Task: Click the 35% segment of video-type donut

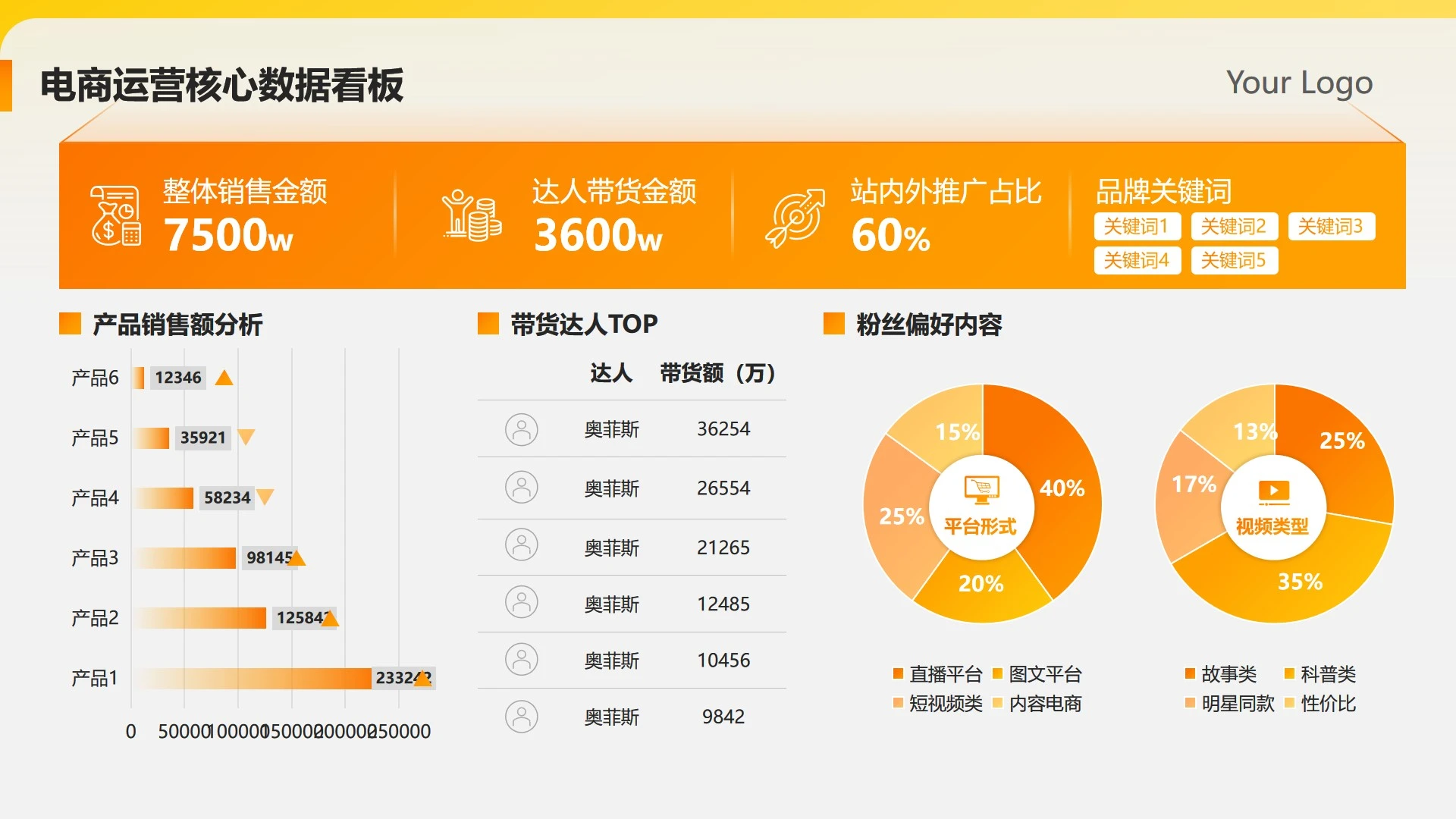Action: click(1299, 582)
